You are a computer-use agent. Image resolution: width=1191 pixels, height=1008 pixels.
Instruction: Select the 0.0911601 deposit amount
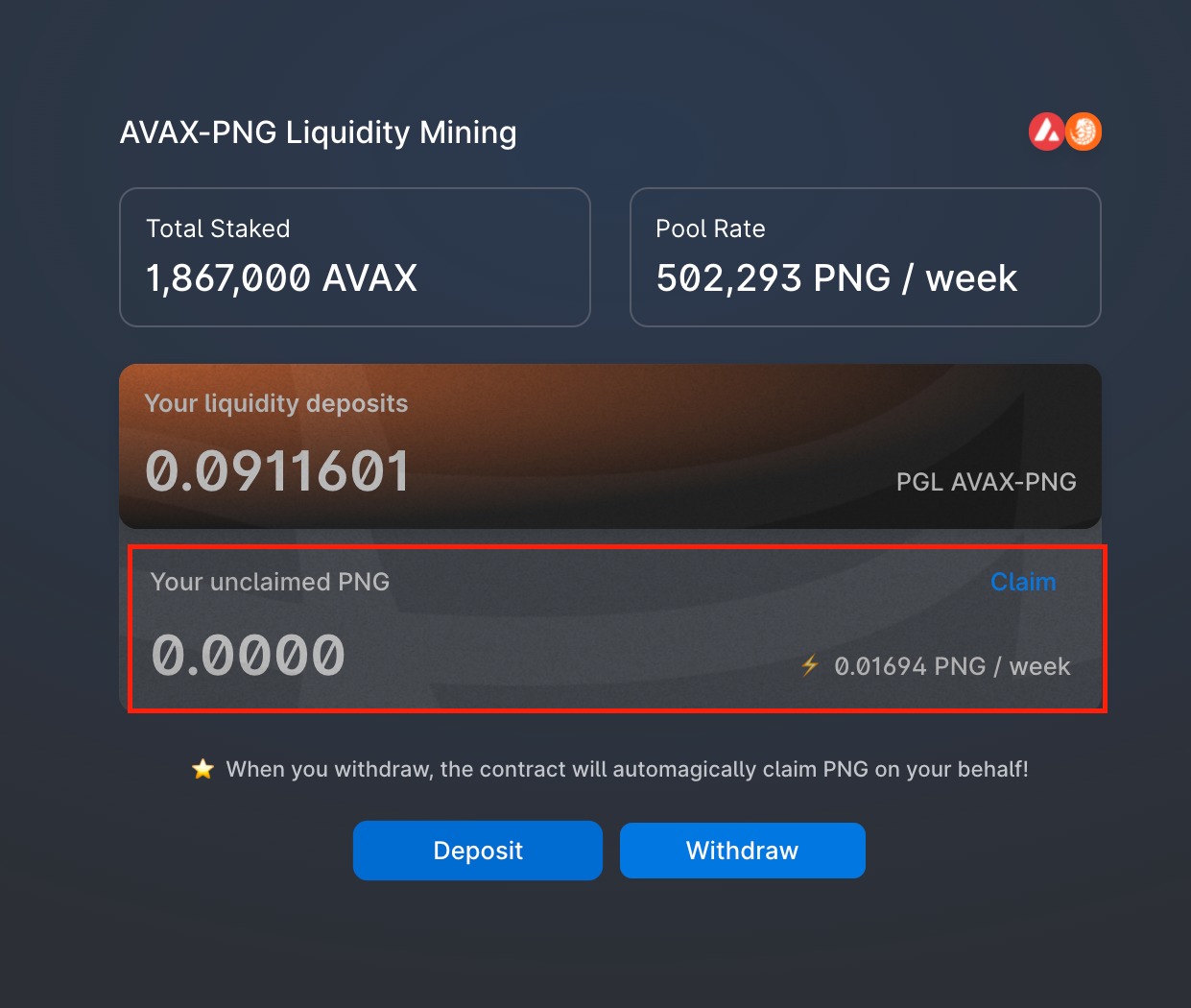(277, 471)
